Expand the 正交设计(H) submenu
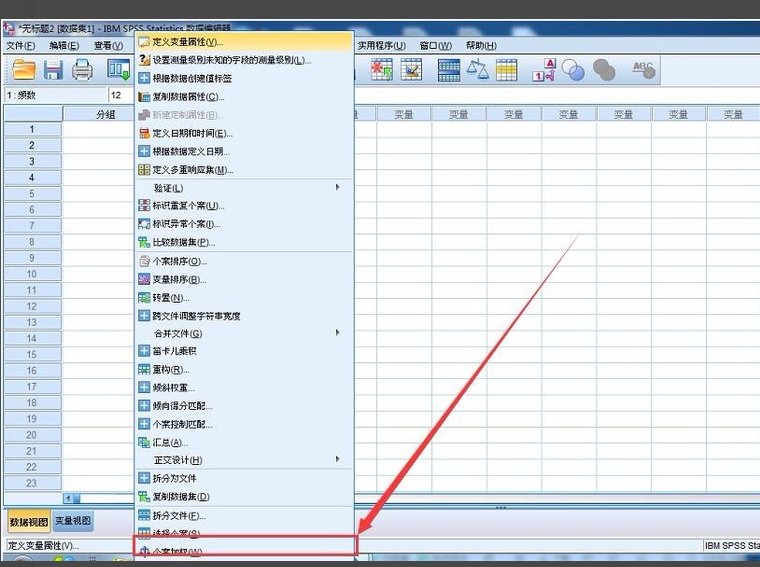The width and height of the screenshot is (760, 567). (x=244, y=460)
